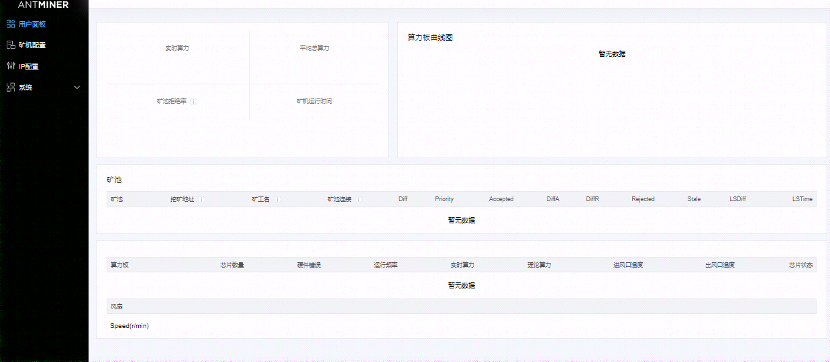Click the miner uptime (矿机运行时间) card label
This screenshot has height=362, width=830.
[x=314, y=101]
